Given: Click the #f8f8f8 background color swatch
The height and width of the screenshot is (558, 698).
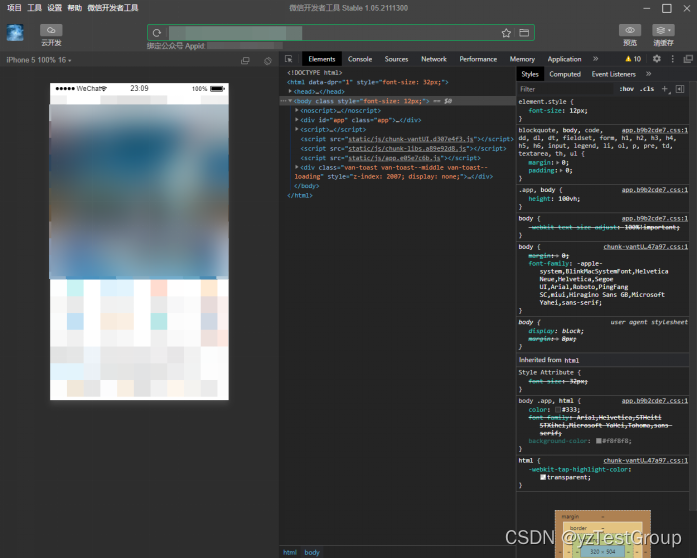Looking at the screenshot, I should pyautogui.click(x=599, y=441).
